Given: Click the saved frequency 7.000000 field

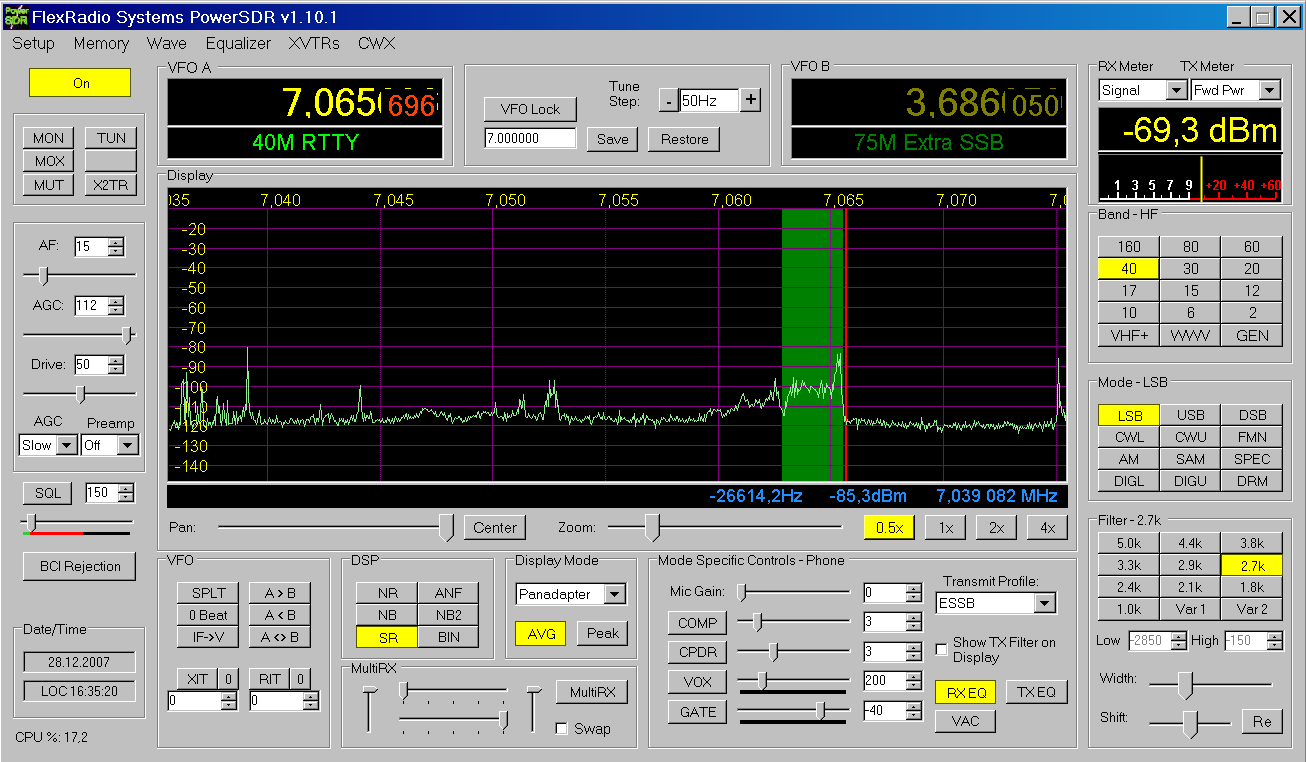Looking at the screenshot, I should tap(530, 139).
